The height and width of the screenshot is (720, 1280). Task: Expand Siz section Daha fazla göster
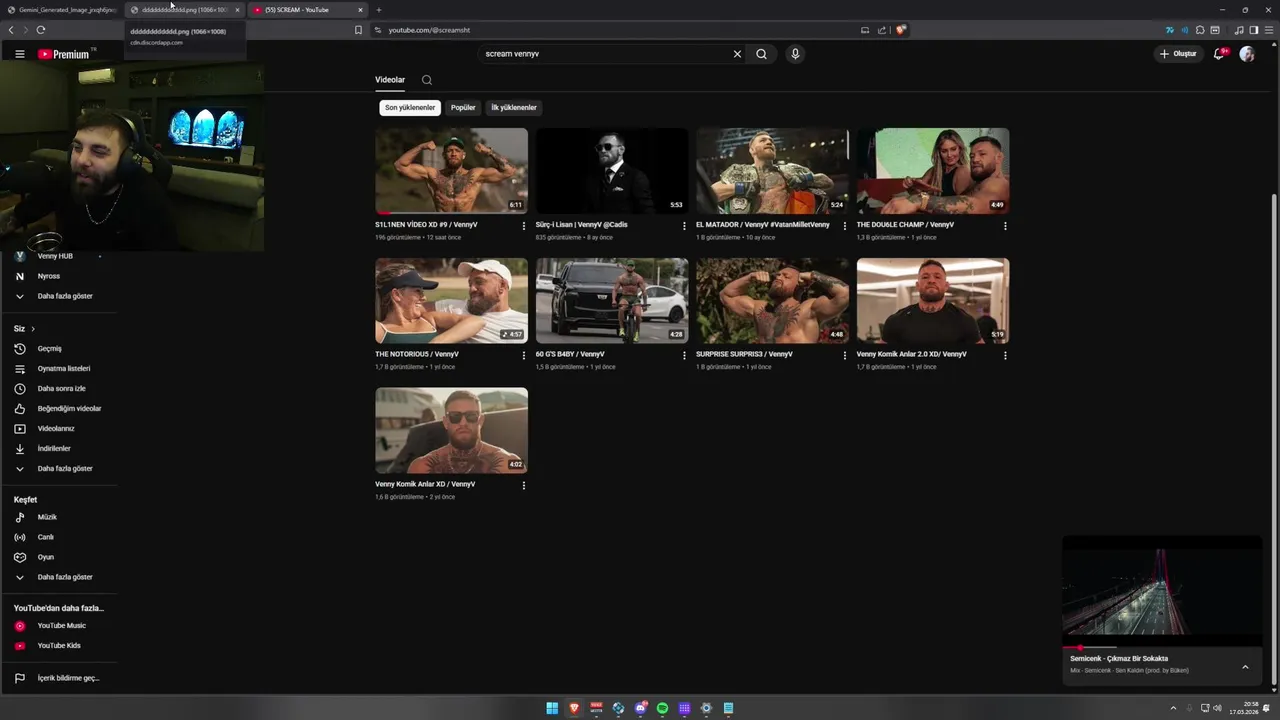58,469
